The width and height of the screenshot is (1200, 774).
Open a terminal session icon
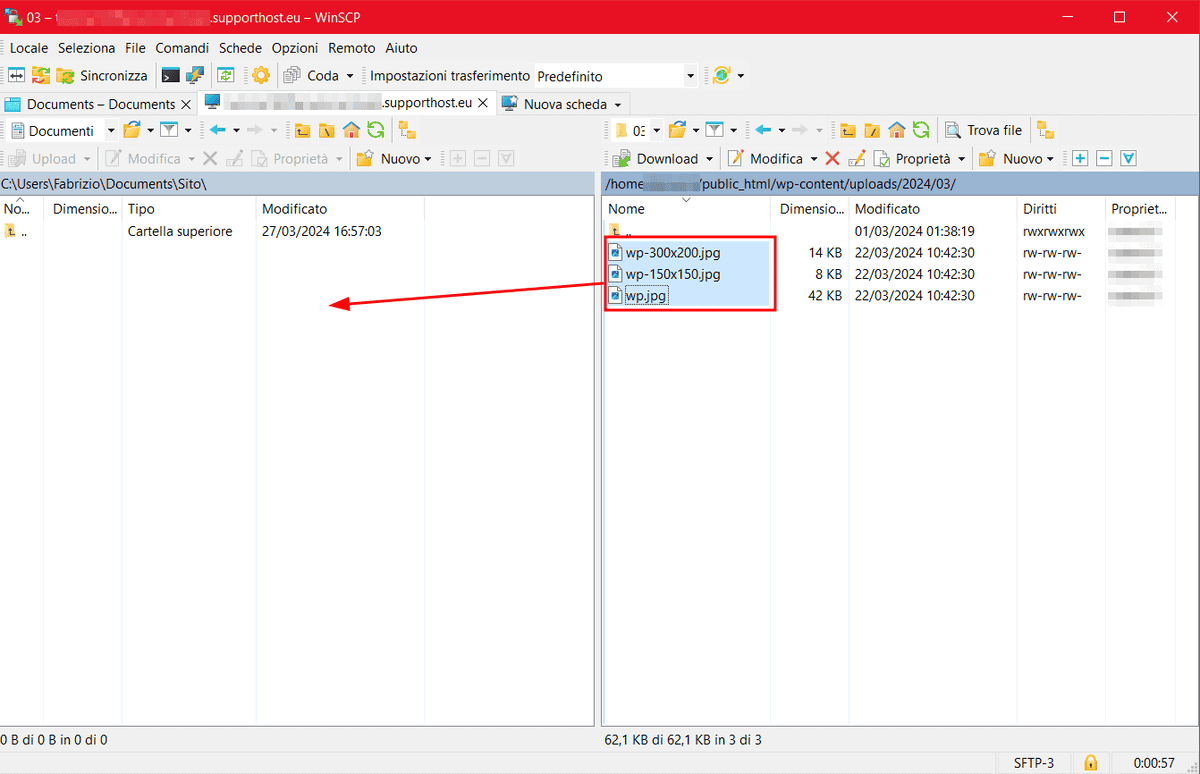(170, 75)
